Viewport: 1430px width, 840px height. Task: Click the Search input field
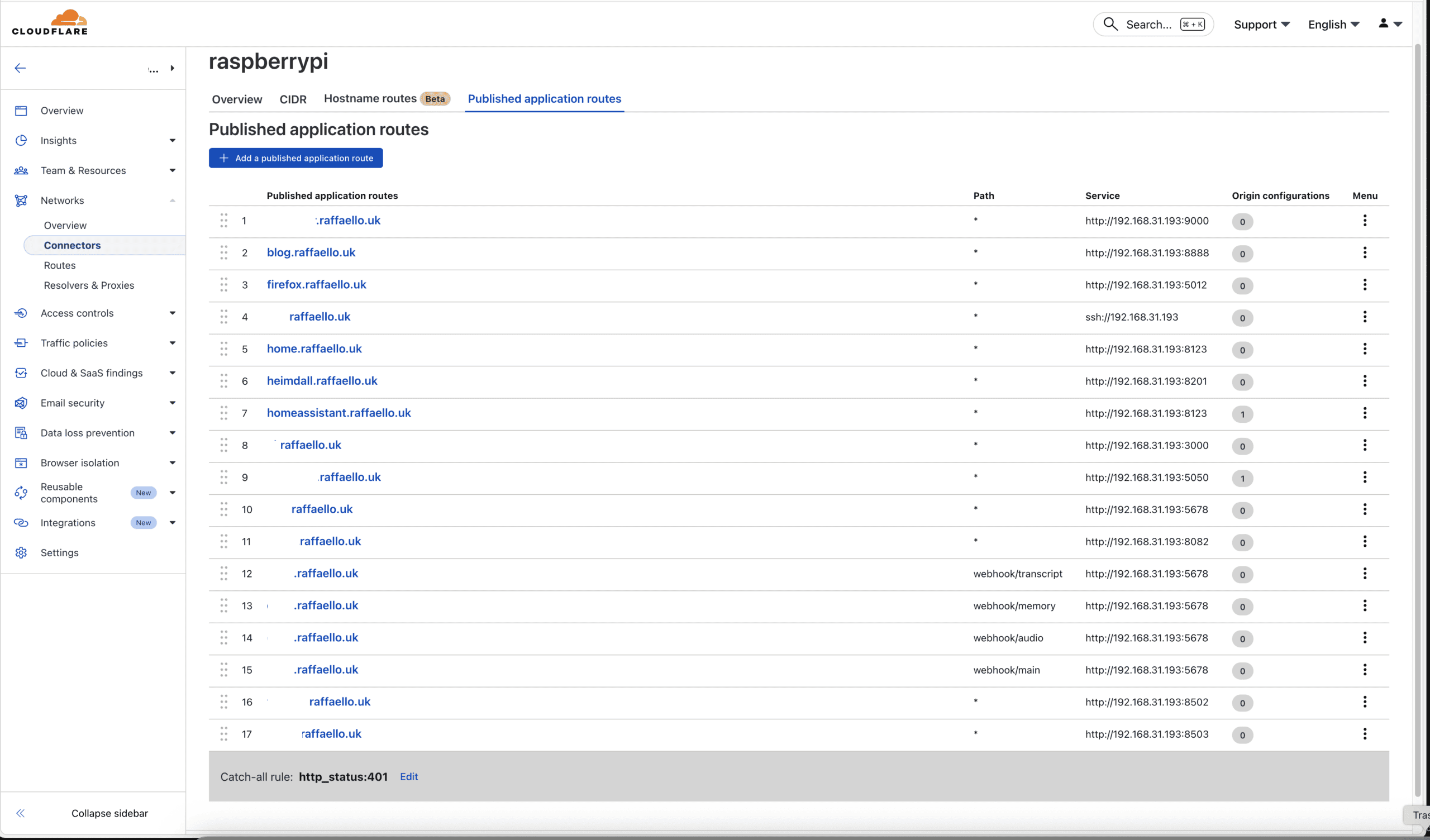[x=1153, y=25]
